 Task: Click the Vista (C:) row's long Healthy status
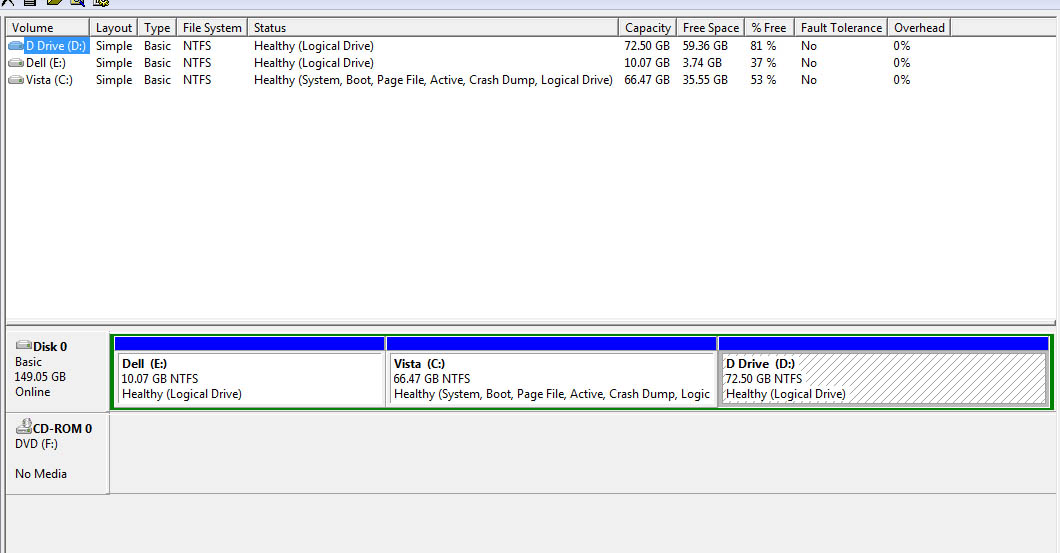(433, 80)
